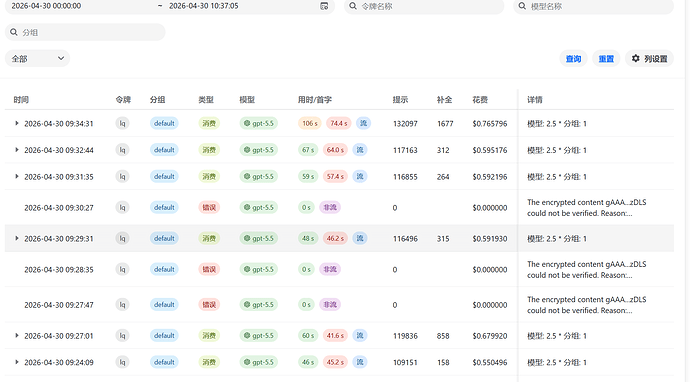Screen dimensions: 690x382
Task: Click the 106 s duration badge
Action: point(310,123)
